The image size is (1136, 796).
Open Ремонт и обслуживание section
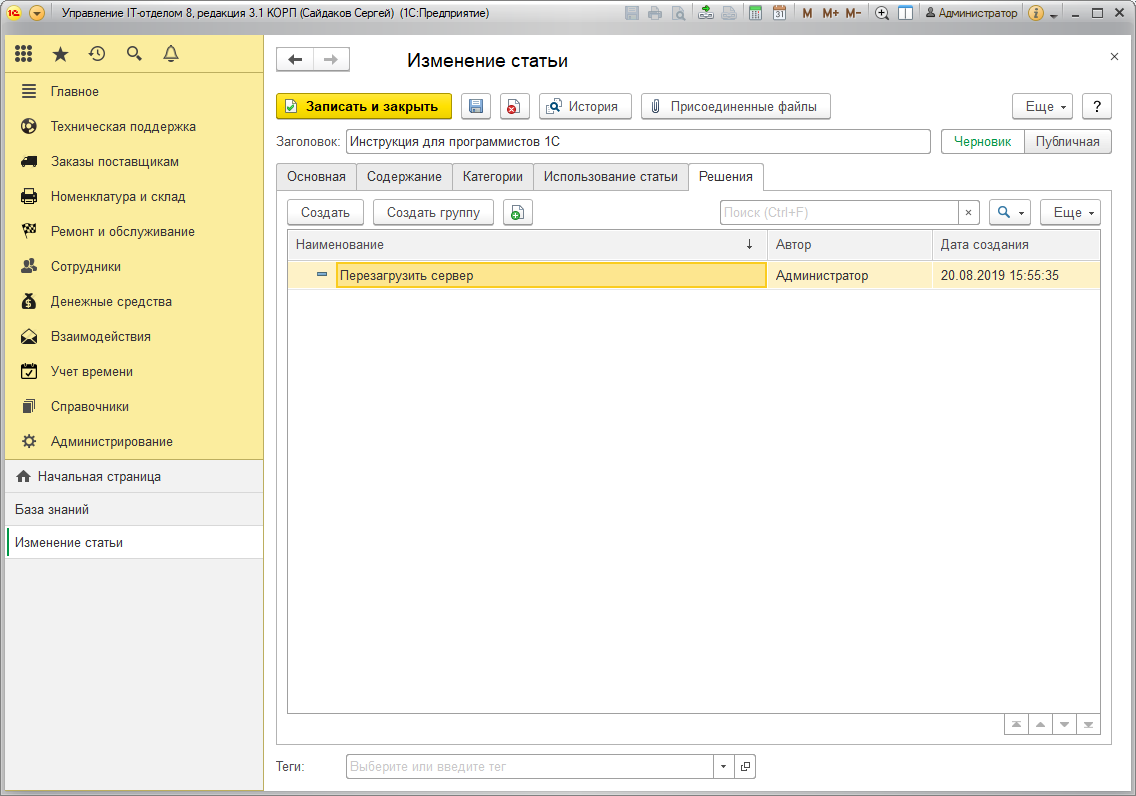pyautogui.click(x=134, y=232)
